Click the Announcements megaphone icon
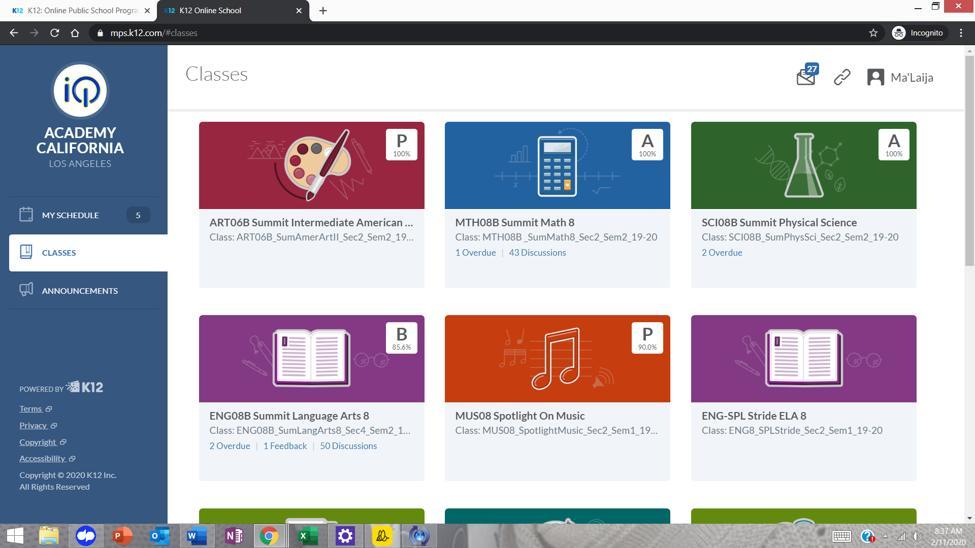This screenshot has height=548, width=975. [x=26, y=290]
